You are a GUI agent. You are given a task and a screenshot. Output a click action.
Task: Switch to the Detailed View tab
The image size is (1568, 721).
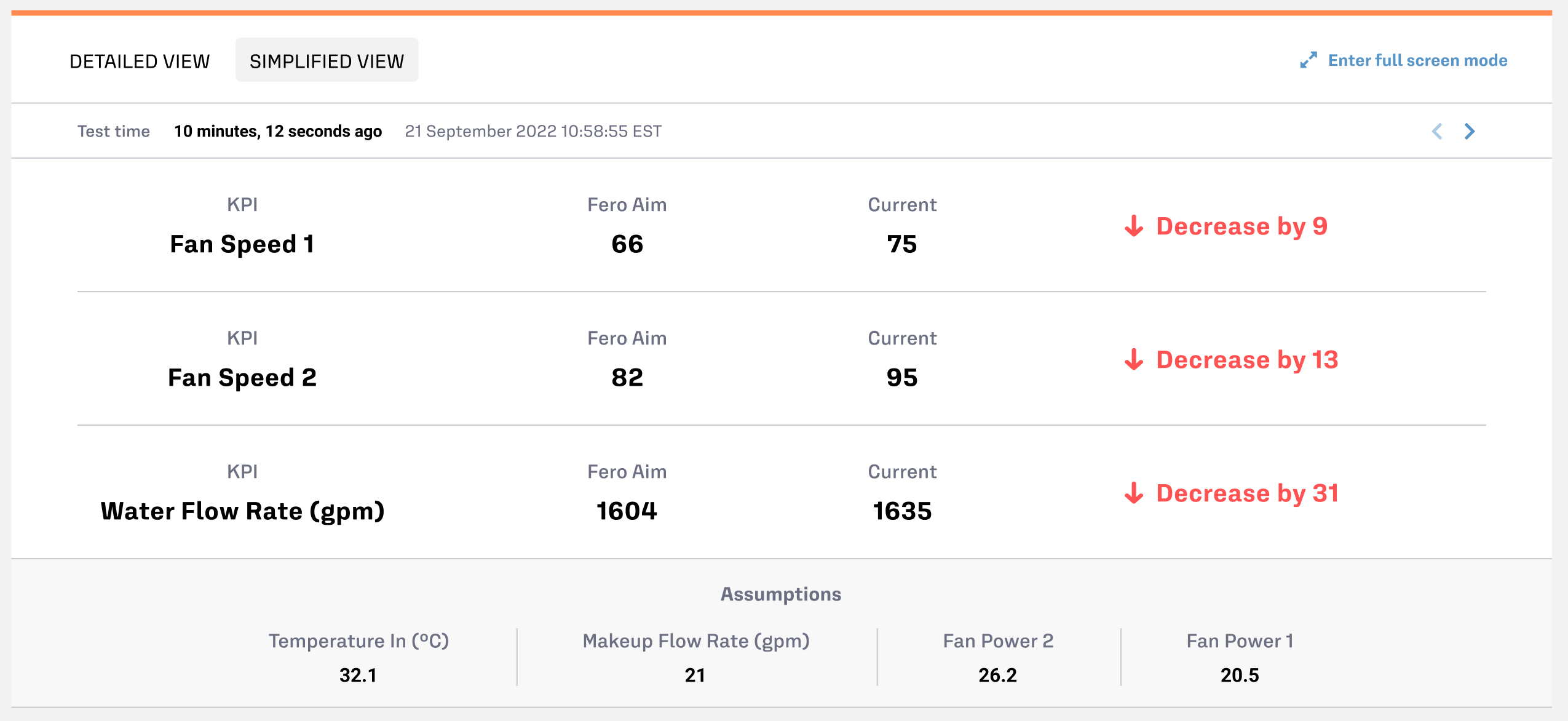(x=140, y=61)
